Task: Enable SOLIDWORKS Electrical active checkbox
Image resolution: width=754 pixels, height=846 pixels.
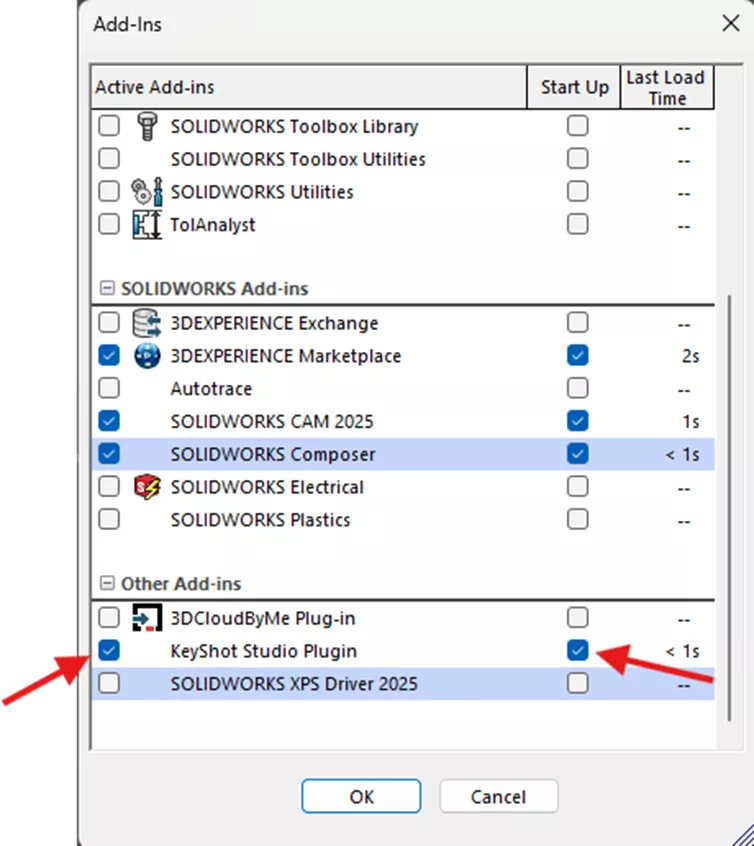Action: [x=109, y=487]
